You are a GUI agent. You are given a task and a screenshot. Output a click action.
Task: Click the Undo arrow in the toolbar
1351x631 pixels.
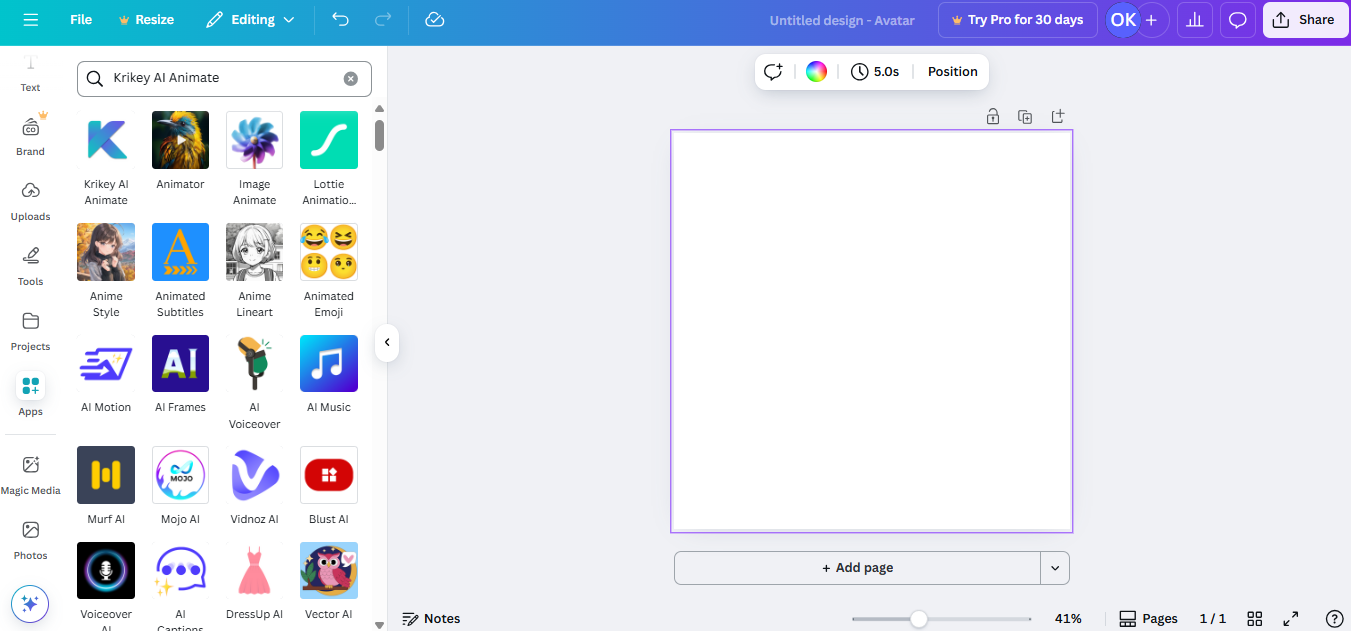tap(340, 19)
